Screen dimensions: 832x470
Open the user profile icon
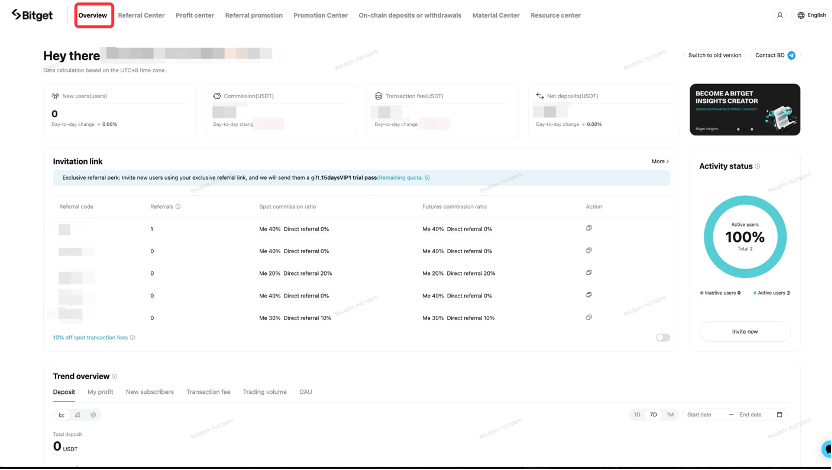coord(780,16)
